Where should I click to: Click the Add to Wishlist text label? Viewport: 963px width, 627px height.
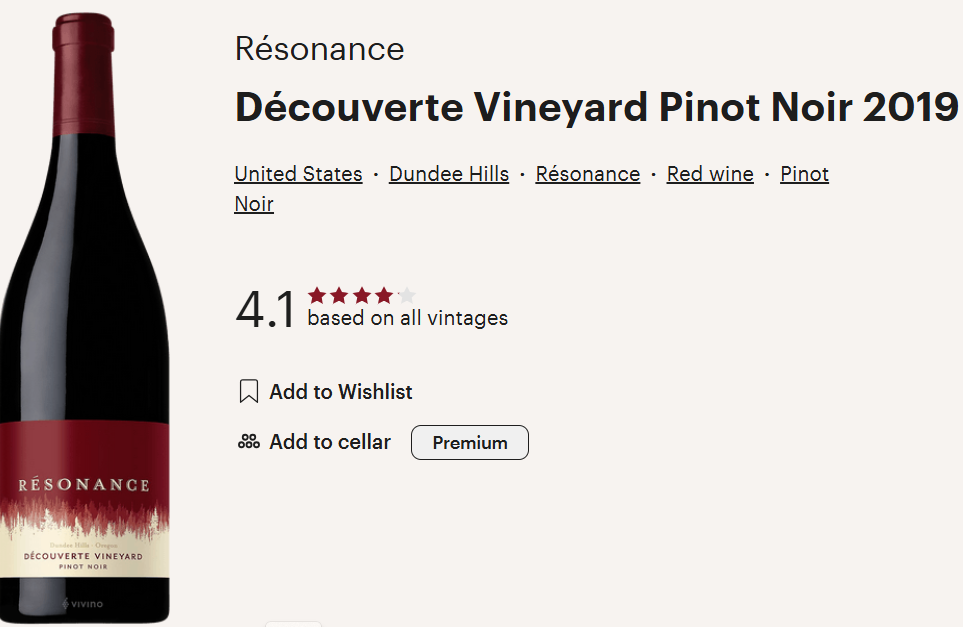(x=341, y=392)
